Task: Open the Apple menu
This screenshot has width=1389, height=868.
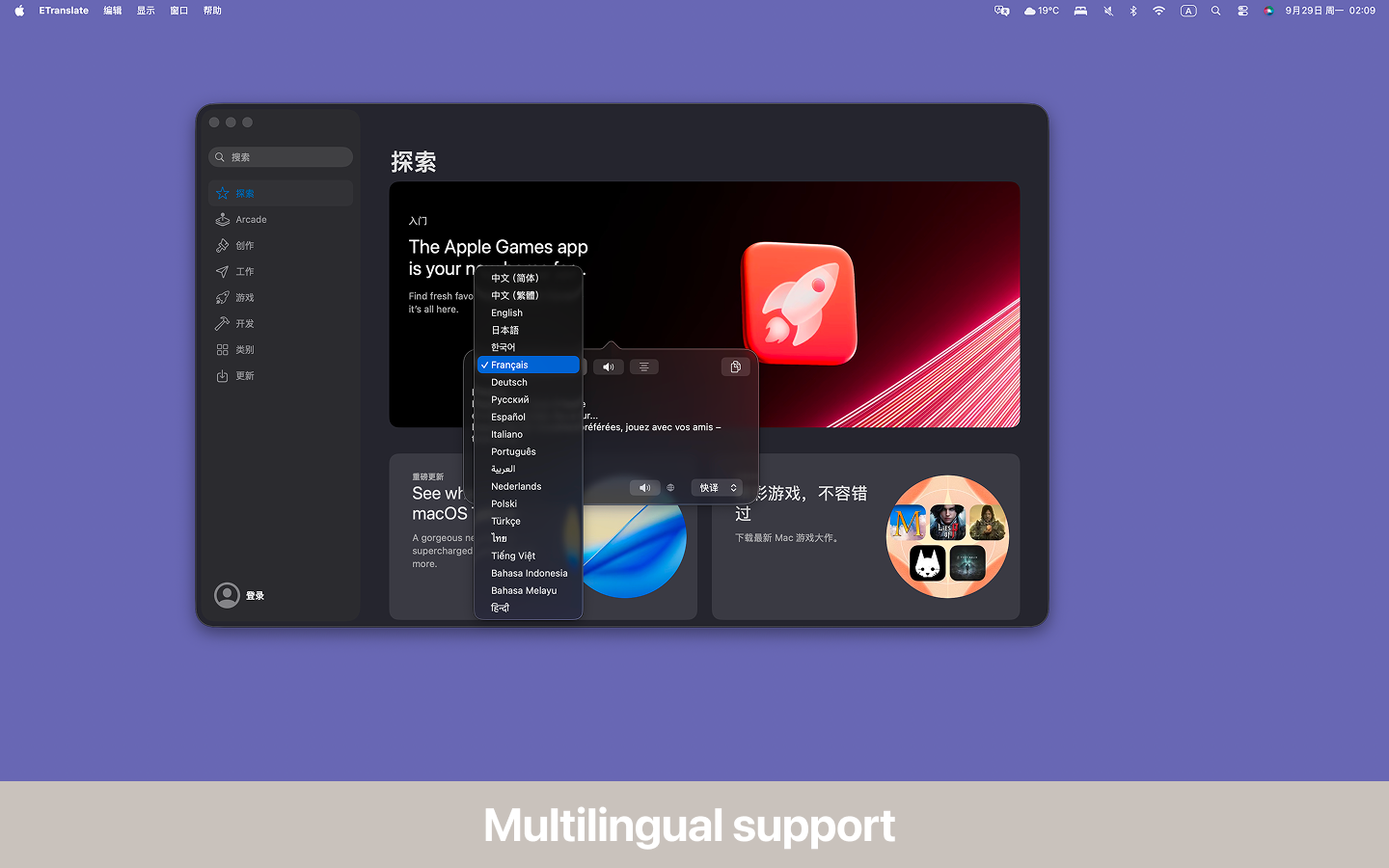Action: 19,11
